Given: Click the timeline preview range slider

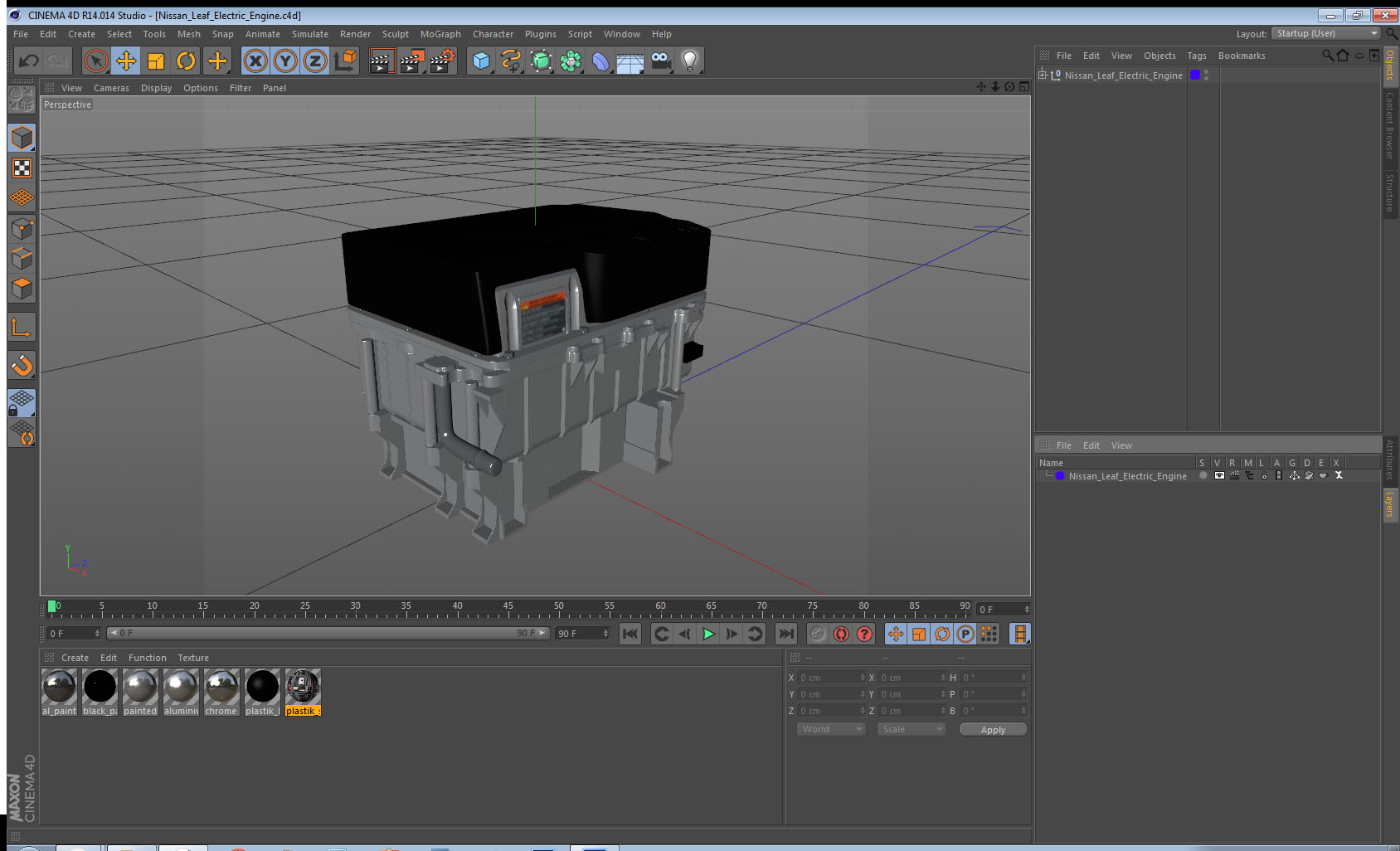Looking at the screenshot, I should pos(328,633).
